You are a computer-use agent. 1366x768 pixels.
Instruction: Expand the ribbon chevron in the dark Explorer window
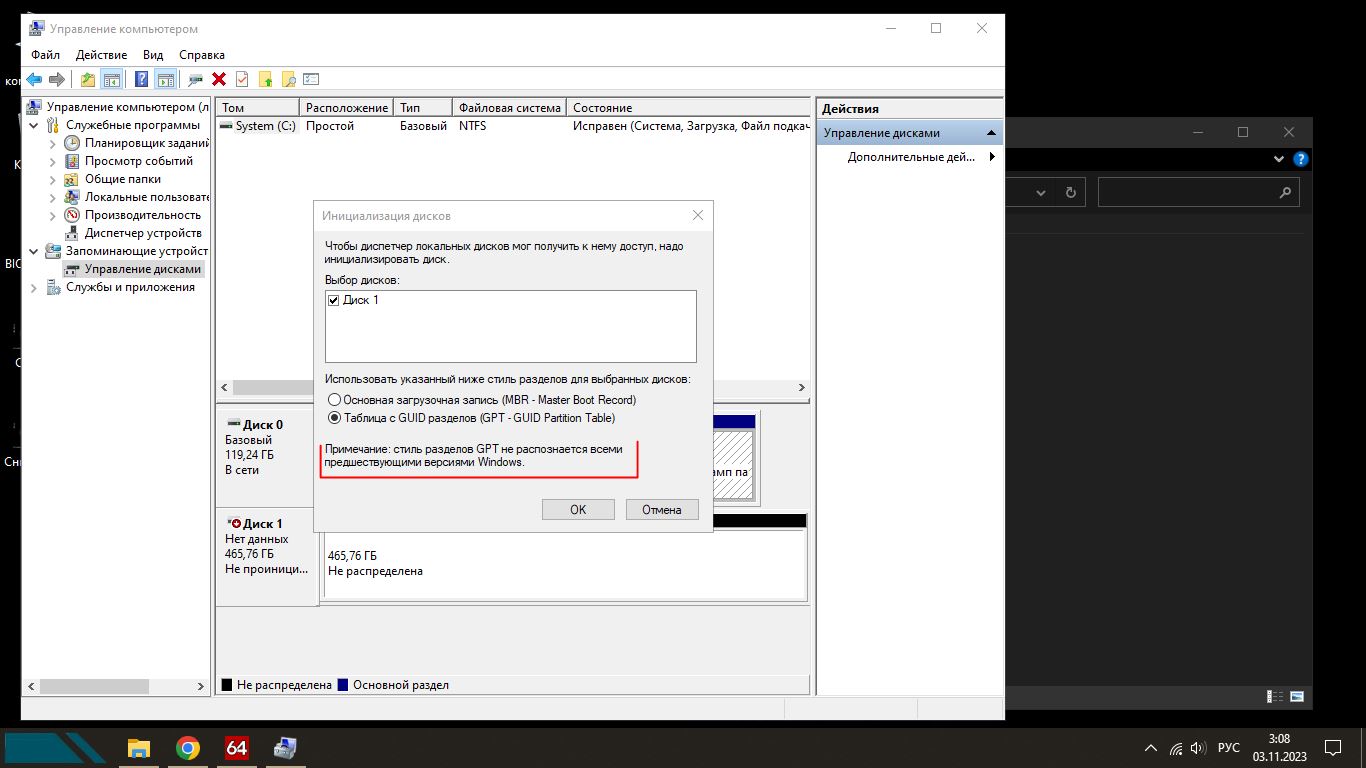tap(1279, 159)
